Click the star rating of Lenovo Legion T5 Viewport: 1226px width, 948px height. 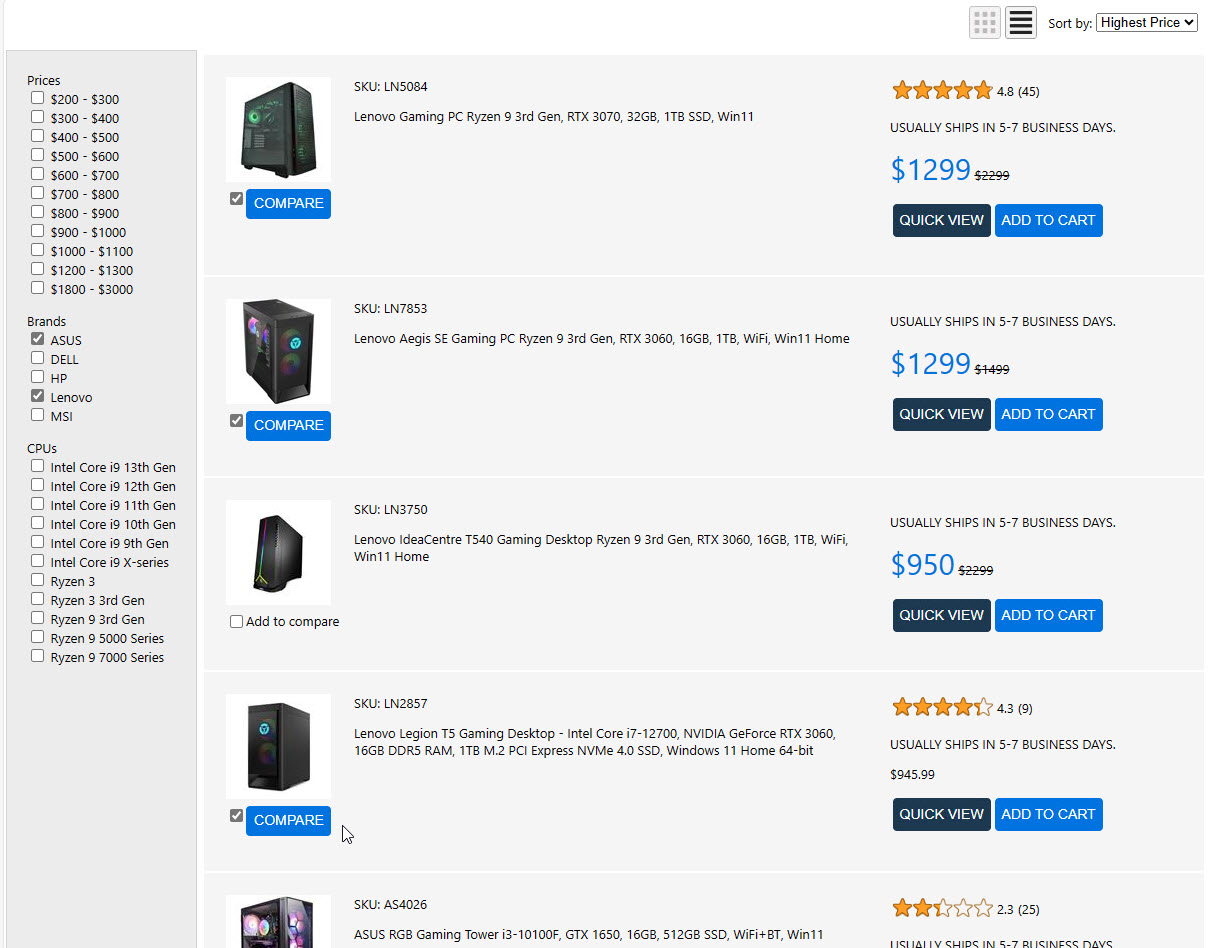941,708
